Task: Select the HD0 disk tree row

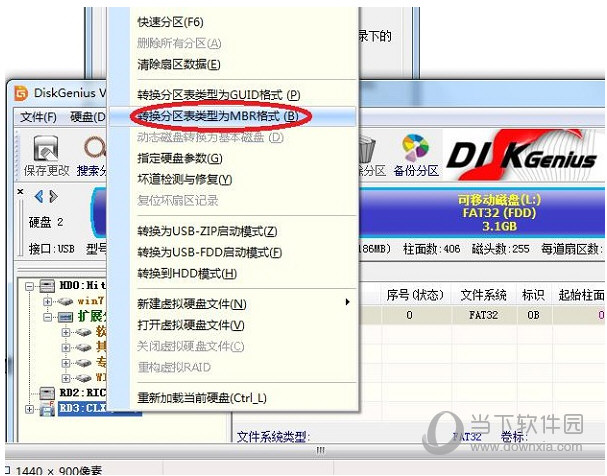Action: tap(82, 286)
